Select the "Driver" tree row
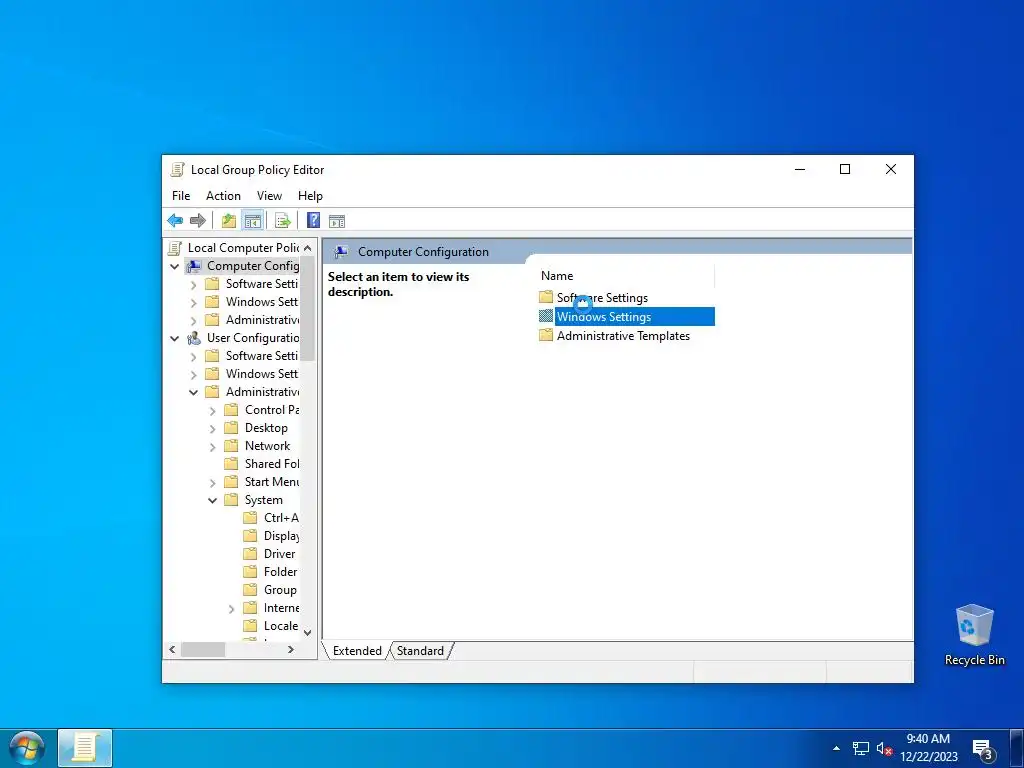Image resolution: width=1024 pixels, height=768 pixels. (x=269, y=554)
